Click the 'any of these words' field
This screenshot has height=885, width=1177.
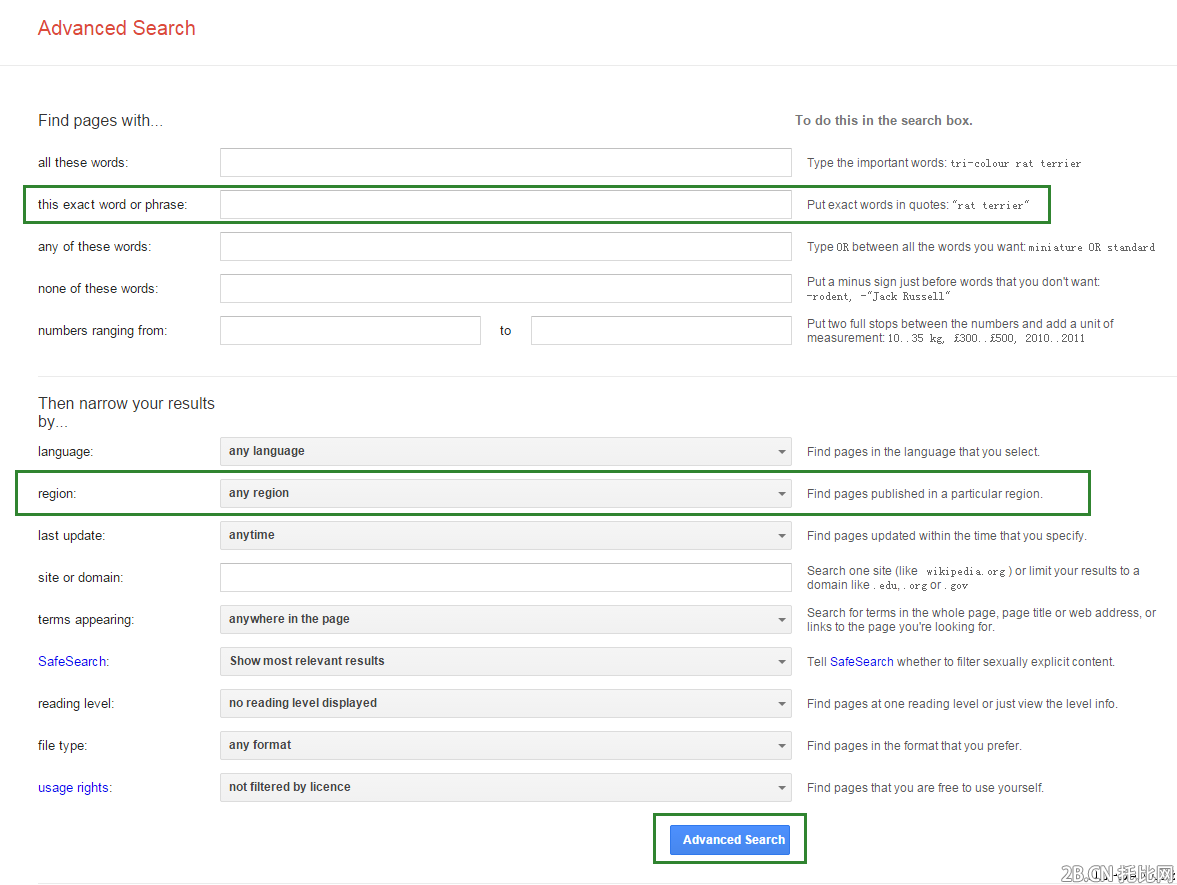[x=505, y=247]
